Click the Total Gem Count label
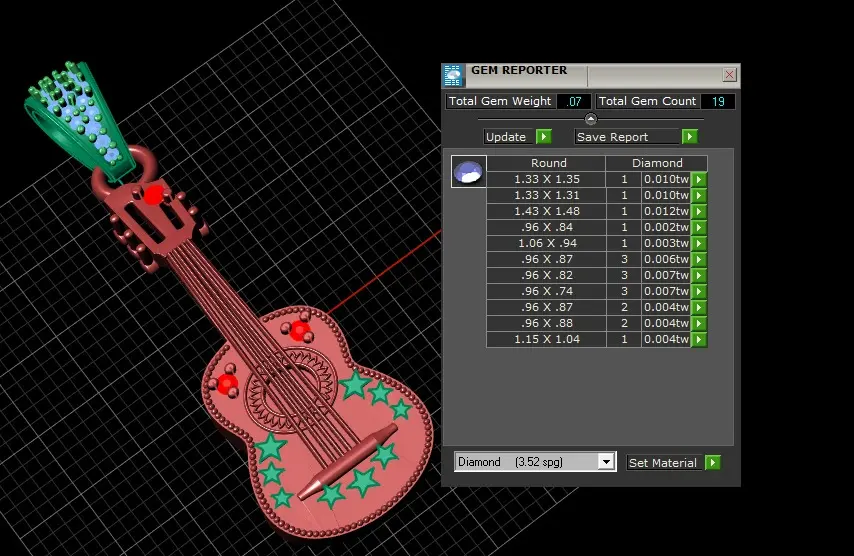The image size is (854, 556). pos(647,101)
